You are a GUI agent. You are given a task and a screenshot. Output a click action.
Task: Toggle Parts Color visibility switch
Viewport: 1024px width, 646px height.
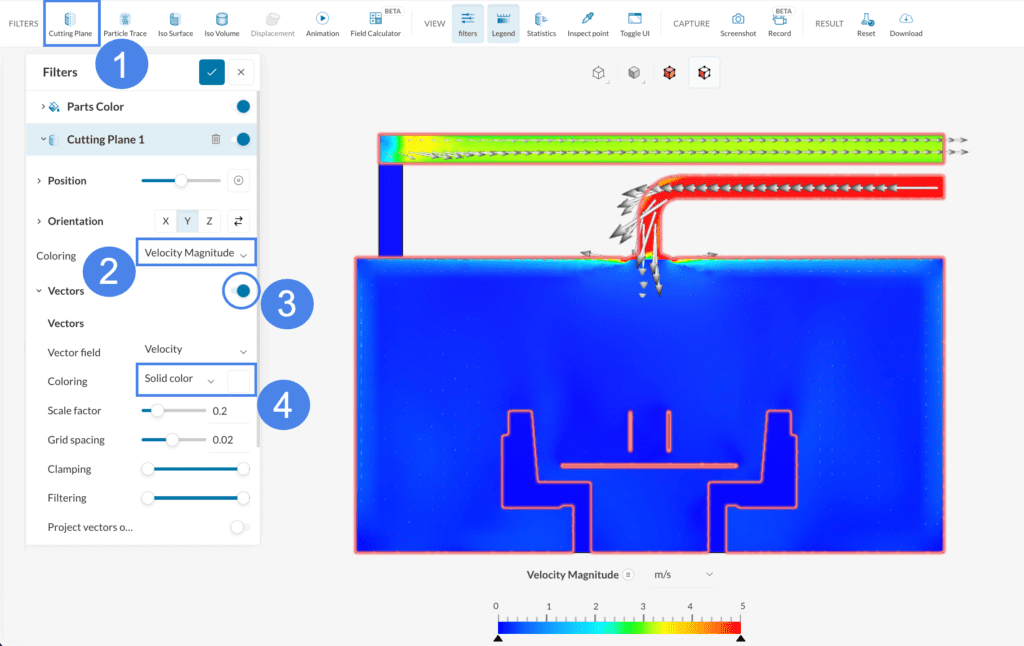coord(241,107)
